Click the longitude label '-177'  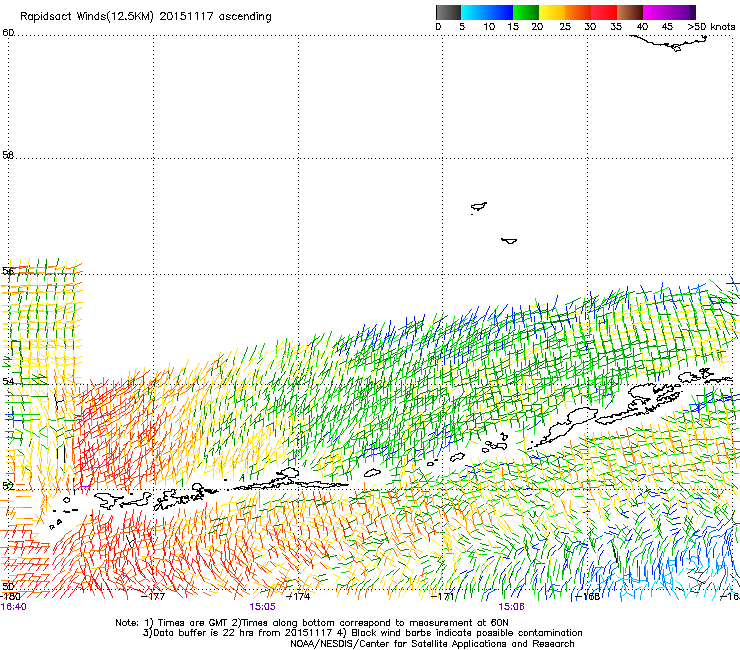tap(153, 596)
